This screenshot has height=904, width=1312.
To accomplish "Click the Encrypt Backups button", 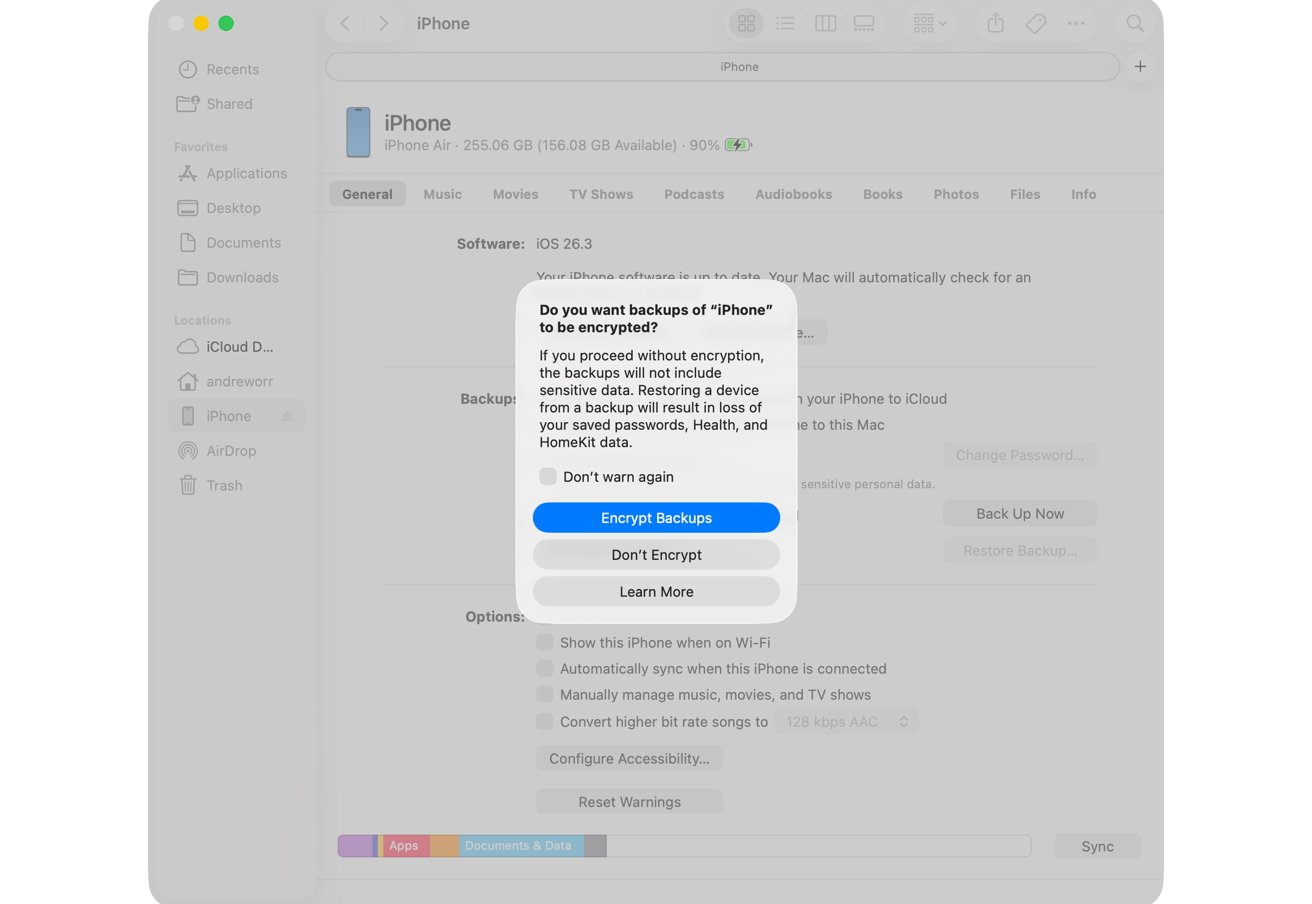I will click(656, 517).
